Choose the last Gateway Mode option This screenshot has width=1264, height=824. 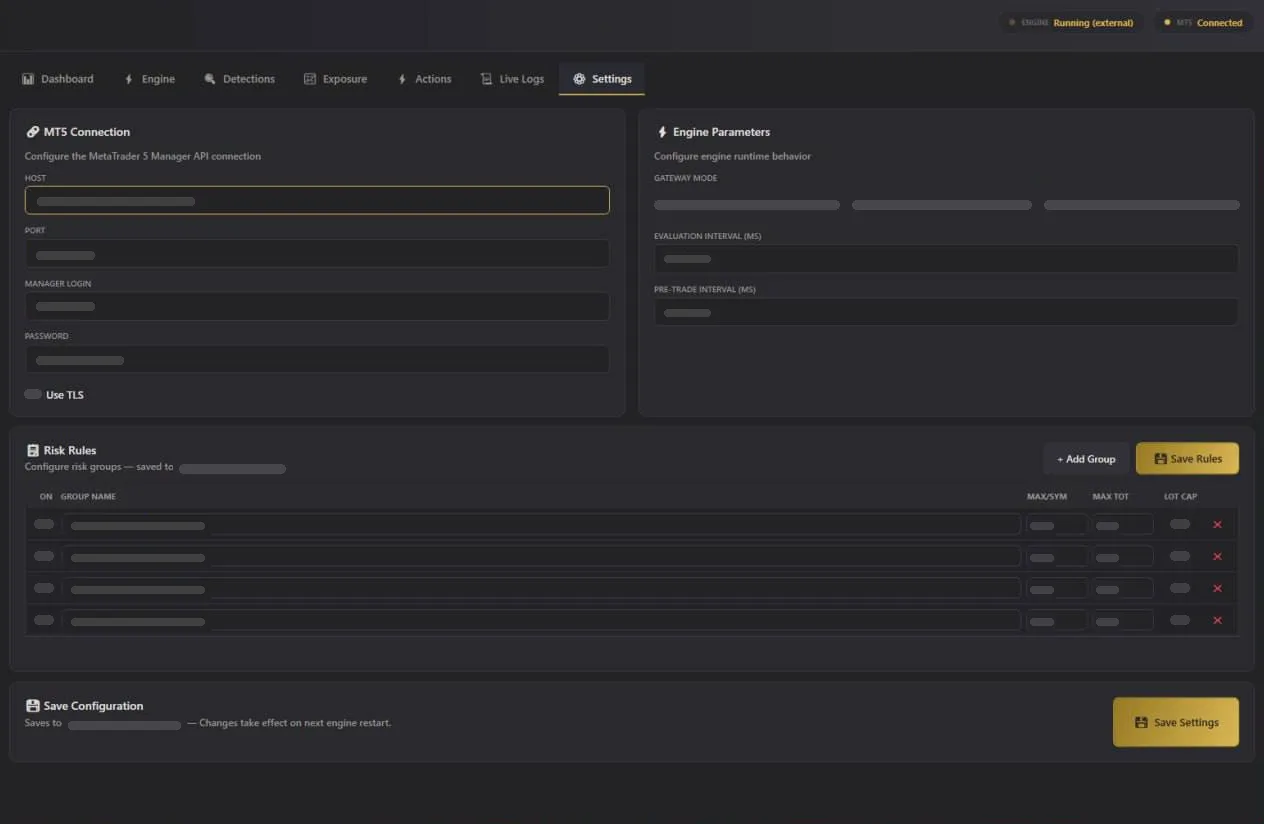coord(1142,205)
